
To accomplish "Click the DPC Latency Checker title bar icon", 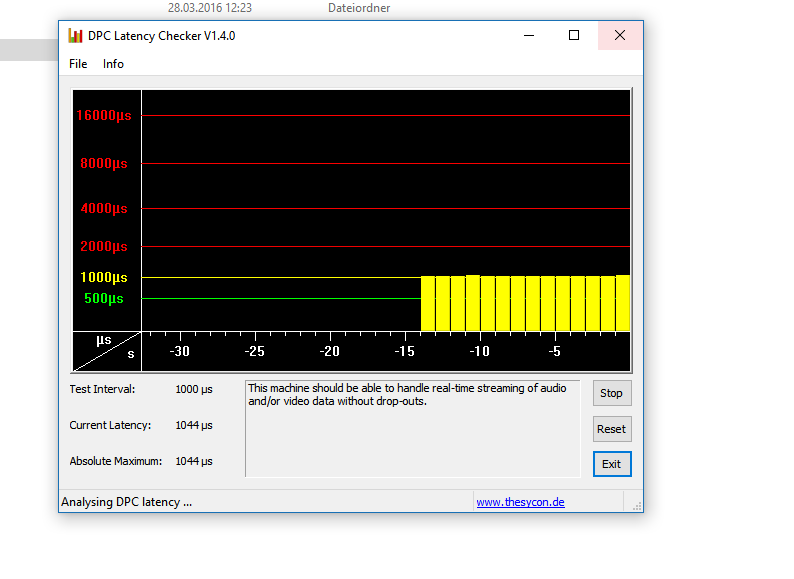I will point(75,36).
